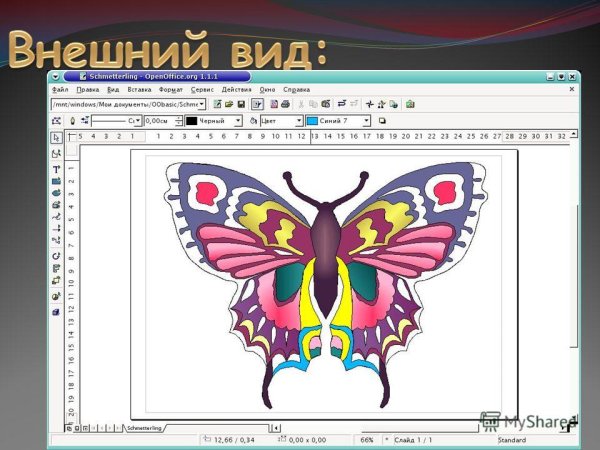This screenshot has height=450, width=600.
Task: Open the Правка menu
Action: 88,90
